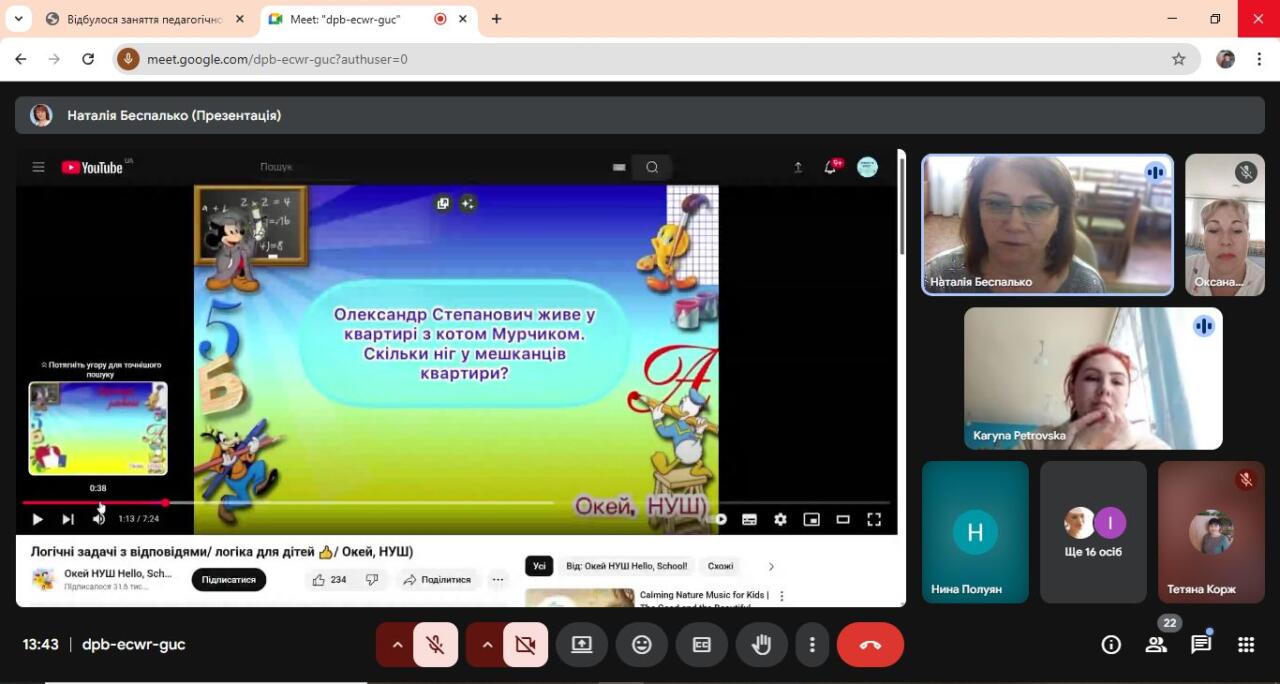
Task: Click the Підписатися subscribe button
Action: (229, 579)
